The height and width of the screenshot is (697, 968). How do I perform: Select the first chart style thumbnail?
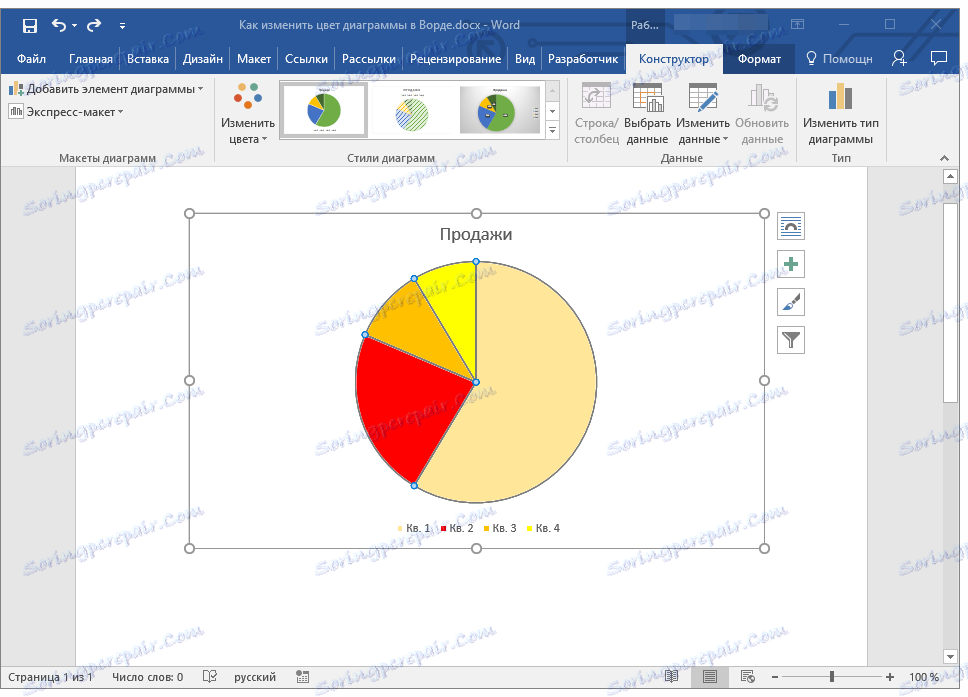324,110
